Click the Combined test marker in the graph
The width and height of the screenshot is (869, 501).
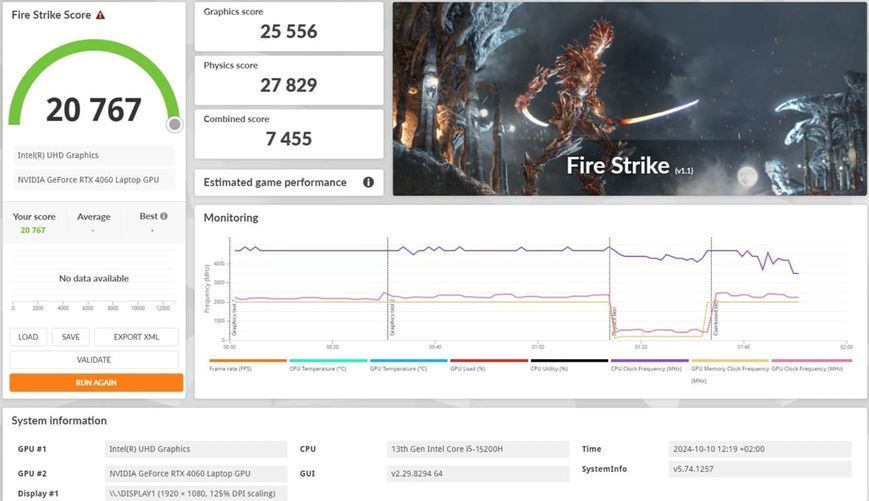[712, 288]
